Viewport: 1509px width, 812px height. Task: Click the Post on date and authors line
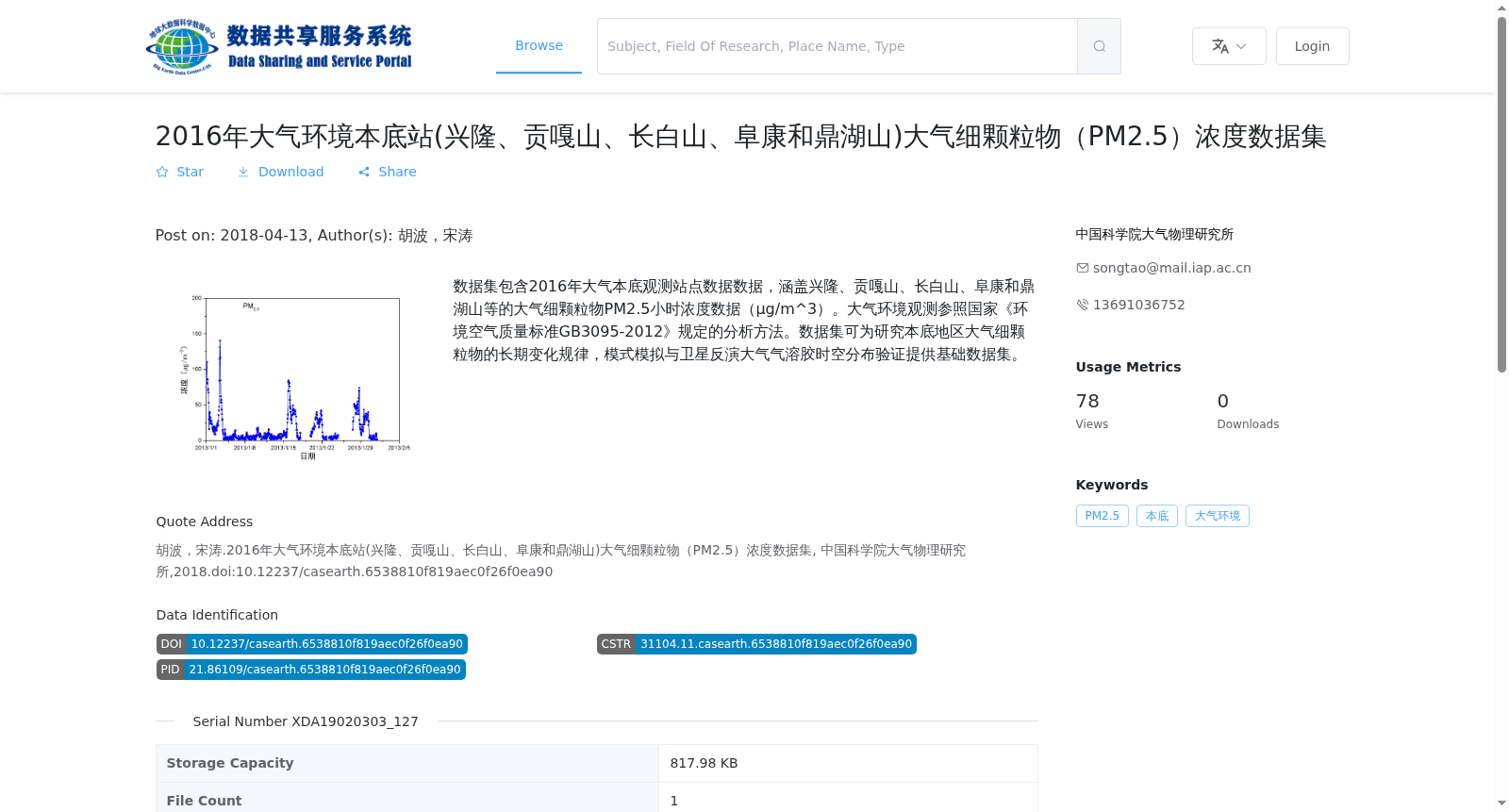pos(314,235)
